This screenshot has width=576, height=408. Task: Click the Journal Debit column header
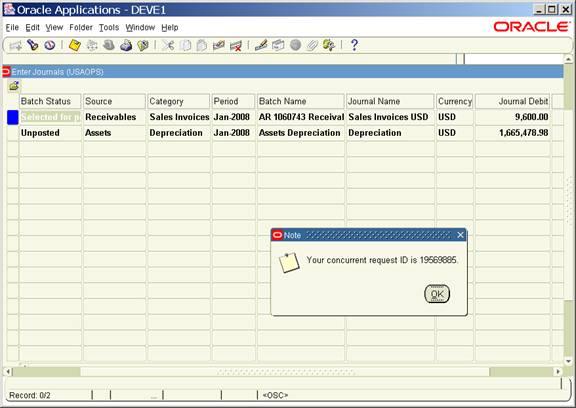pyautogui.click(x=512, y=101)
